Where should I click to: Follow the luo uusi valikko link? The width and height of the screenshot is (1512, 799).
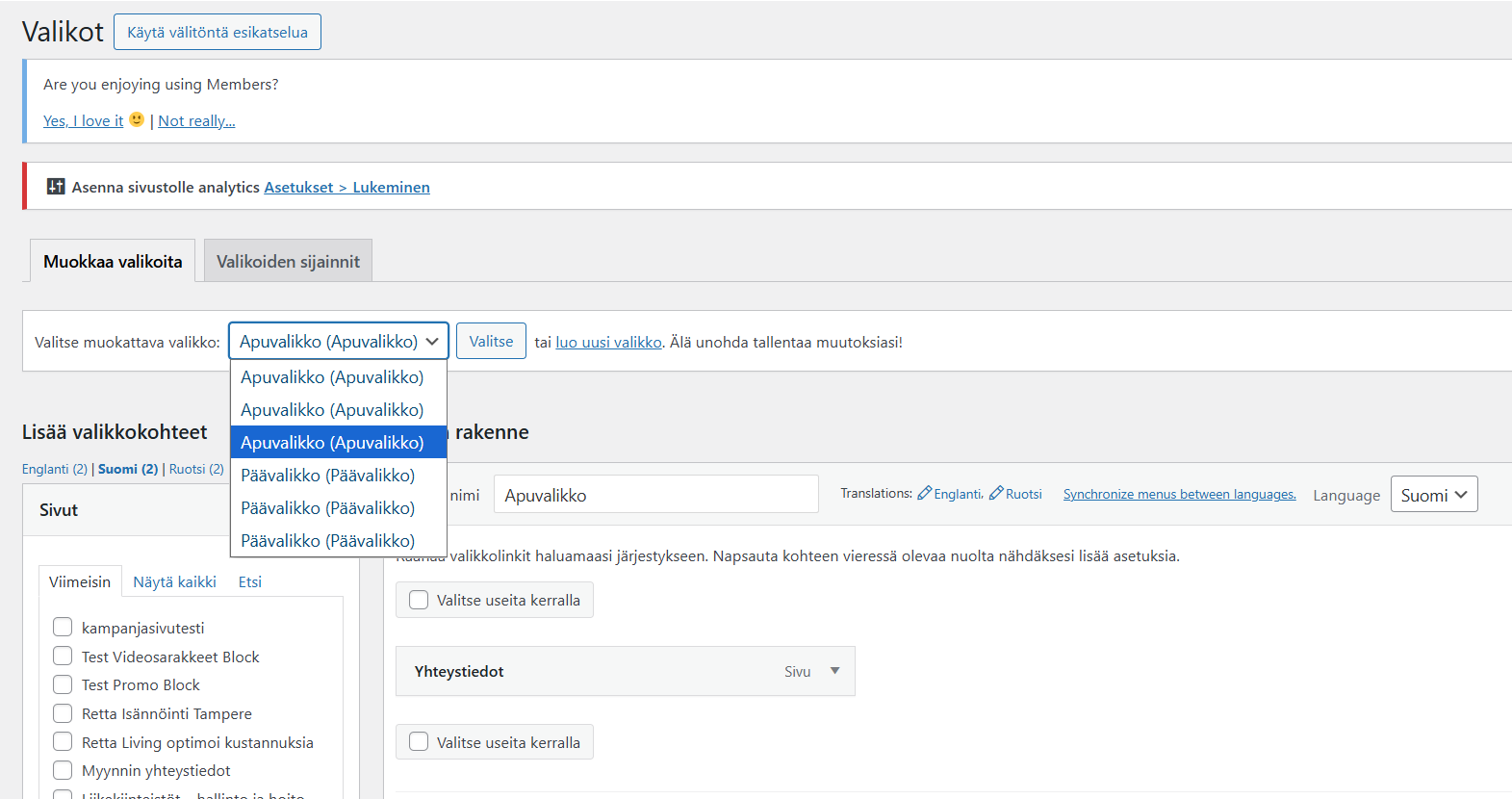point(608,343)
